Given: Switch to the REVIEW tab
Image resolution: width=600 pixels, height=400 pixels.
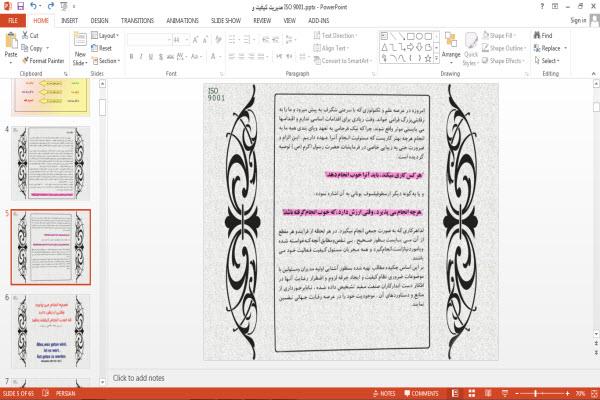Looking at the screenshot, I should coord(262,20).
